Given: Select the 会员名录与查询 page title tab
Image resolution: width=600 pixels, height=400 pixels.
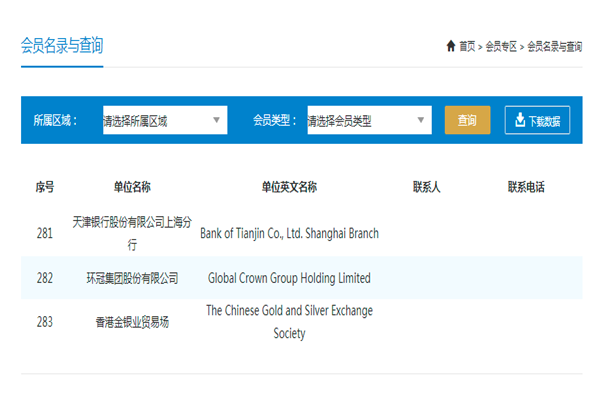Looking at the screenshot, I should click(x=62, y=46).
